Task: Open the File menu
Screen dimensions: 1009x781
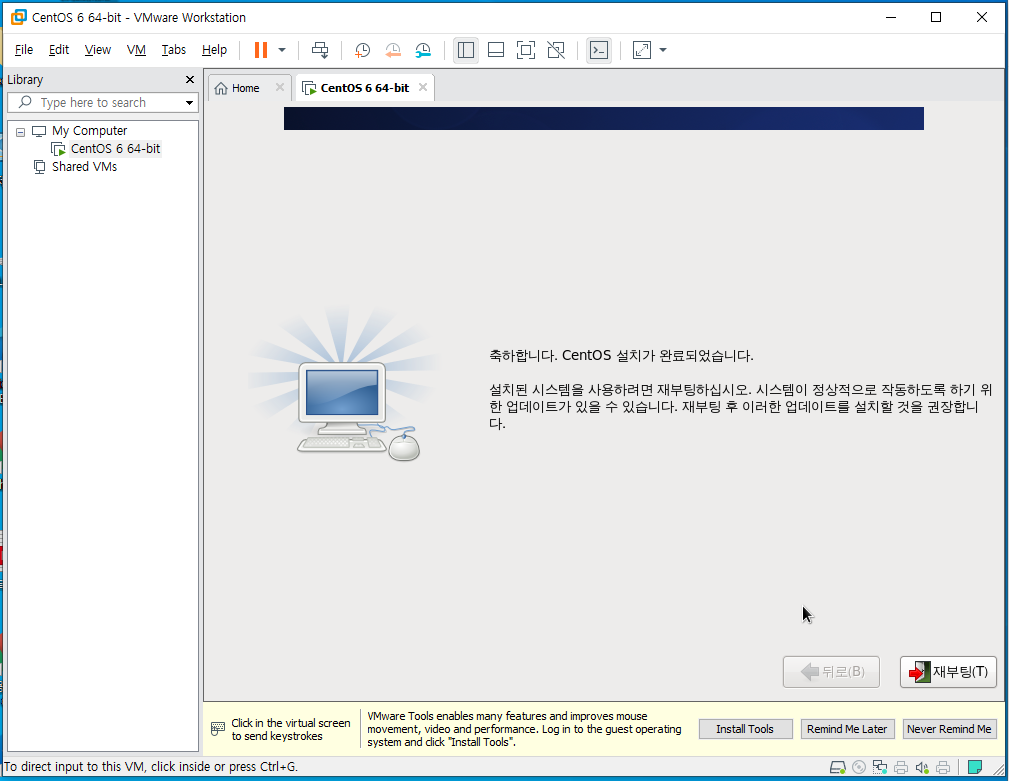Action: (24, 50)
